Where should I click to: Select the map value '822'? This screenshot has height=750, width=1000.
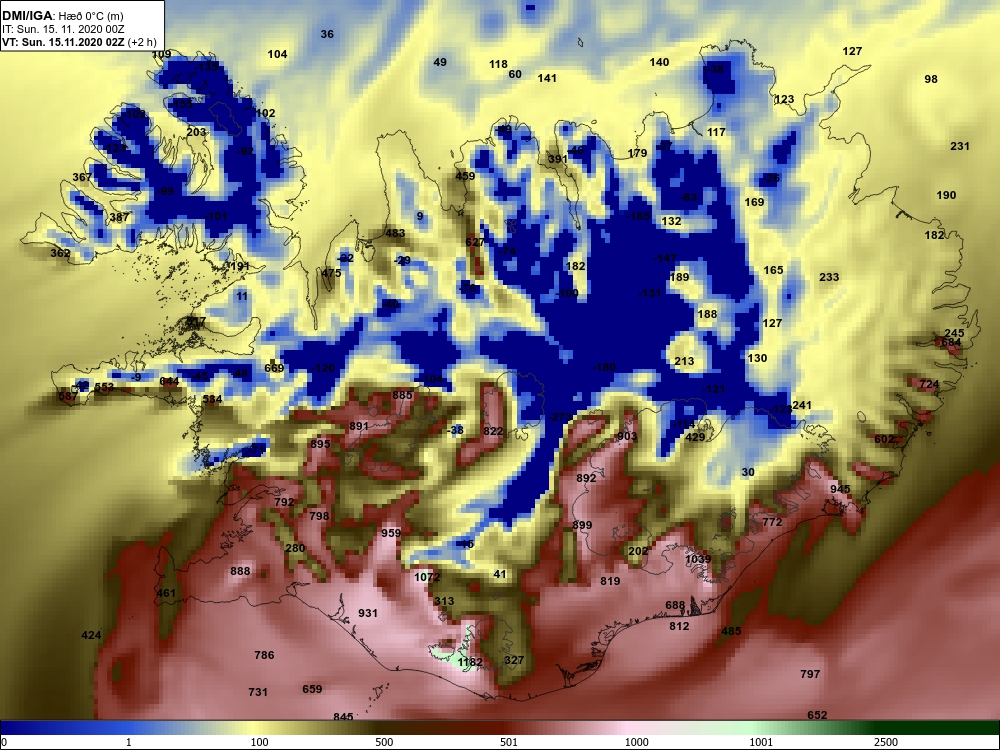(x=493, y=431)
